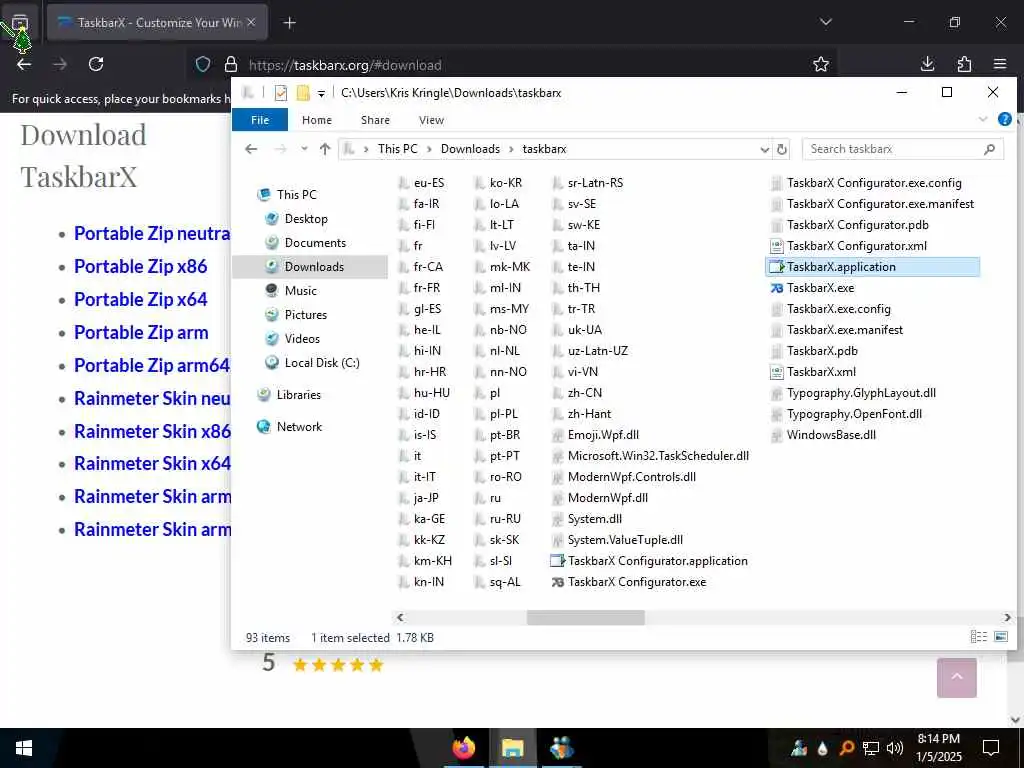This screenshot has height=768, width=1024.
Task: Click Portable Zip x86 download link
Action: [x=140, y=266]
